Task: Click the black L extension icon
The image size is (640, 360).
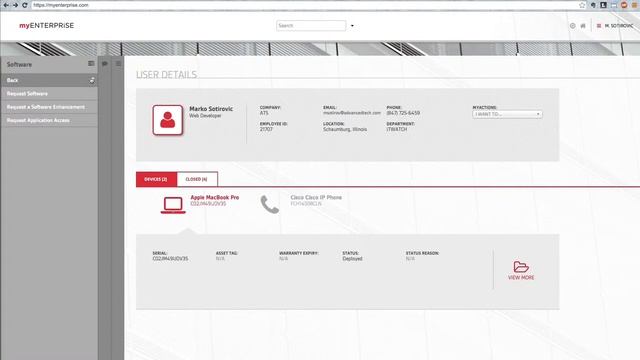Action: click(603, 5)
